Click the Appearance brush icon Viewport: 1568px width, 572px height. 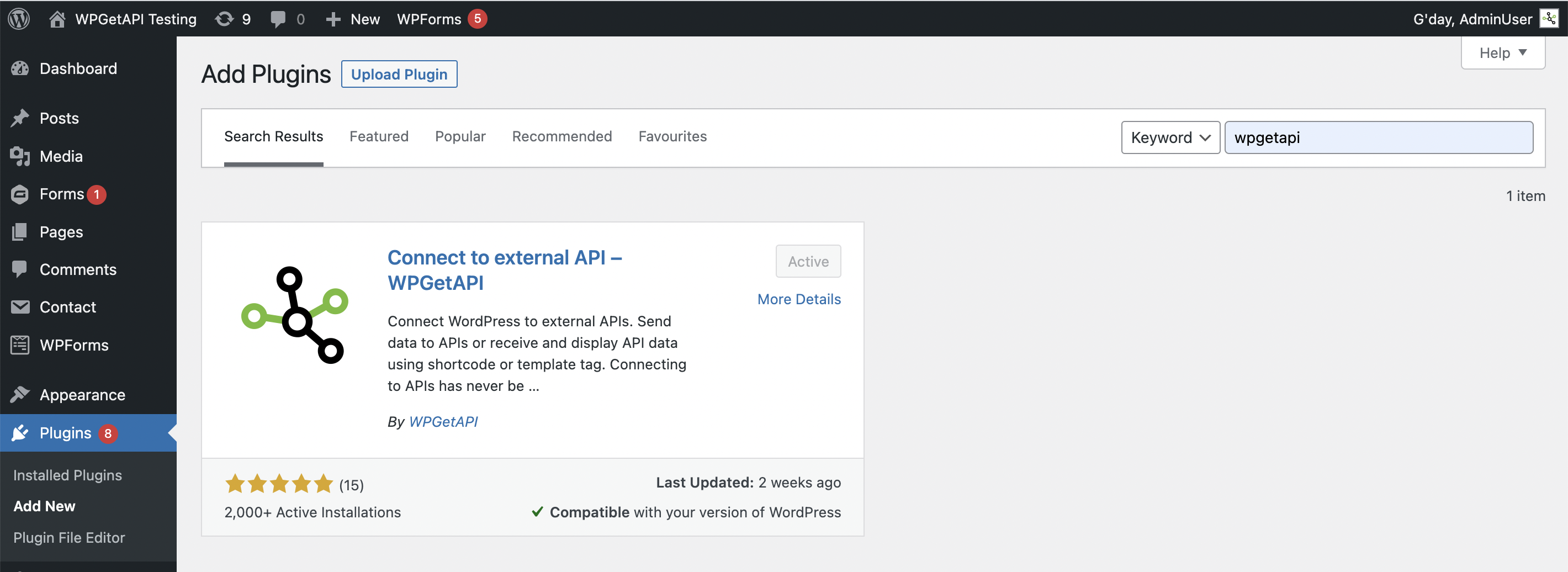point(20,395)
